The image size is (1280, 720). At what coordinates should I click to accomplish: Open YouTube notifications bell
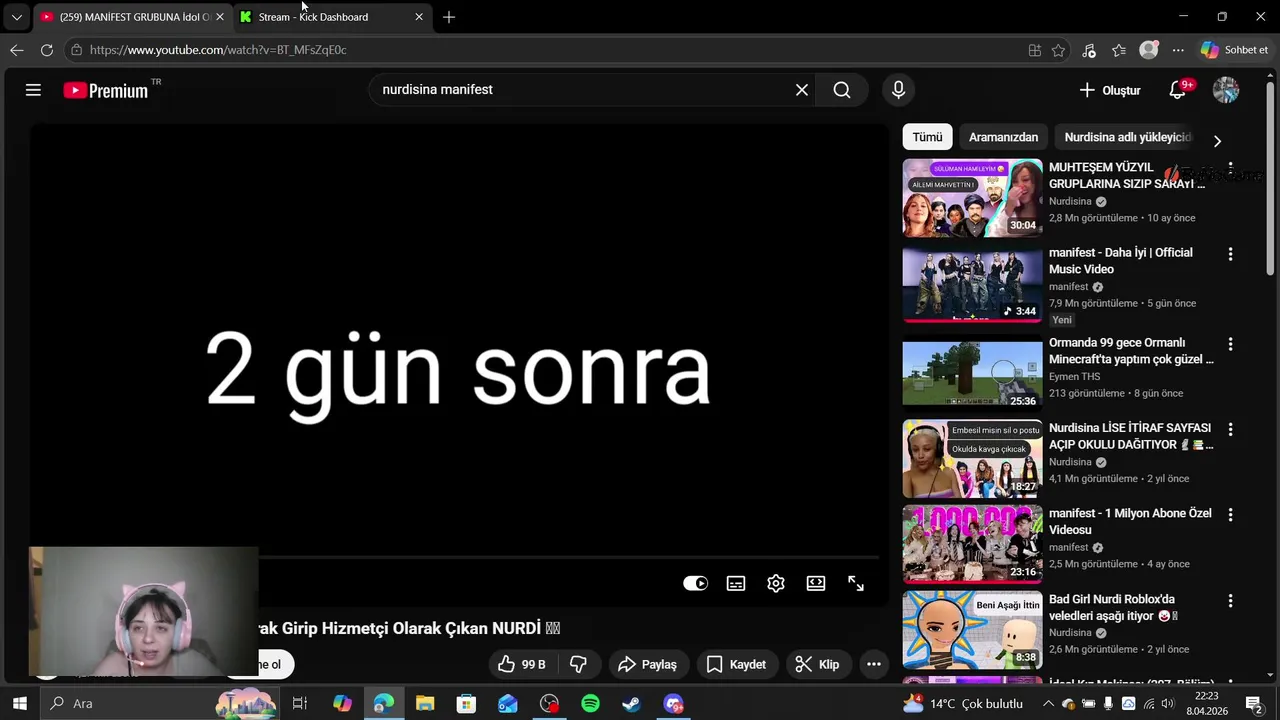1178,90
